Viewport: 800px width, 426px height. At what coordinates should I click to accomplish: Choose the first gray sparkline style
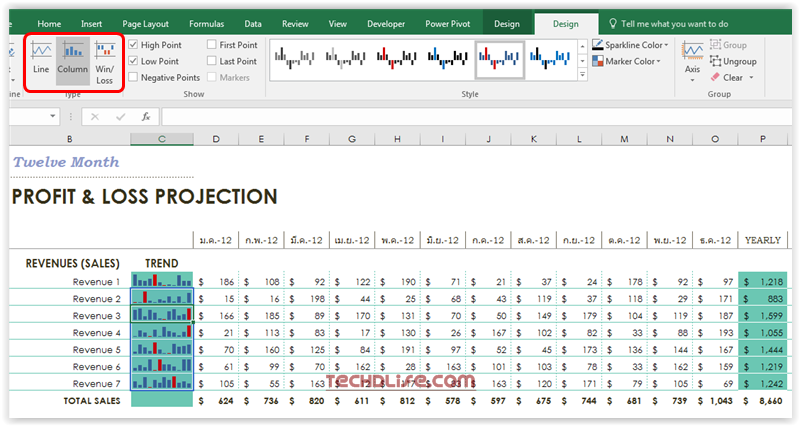coord(295,58)
